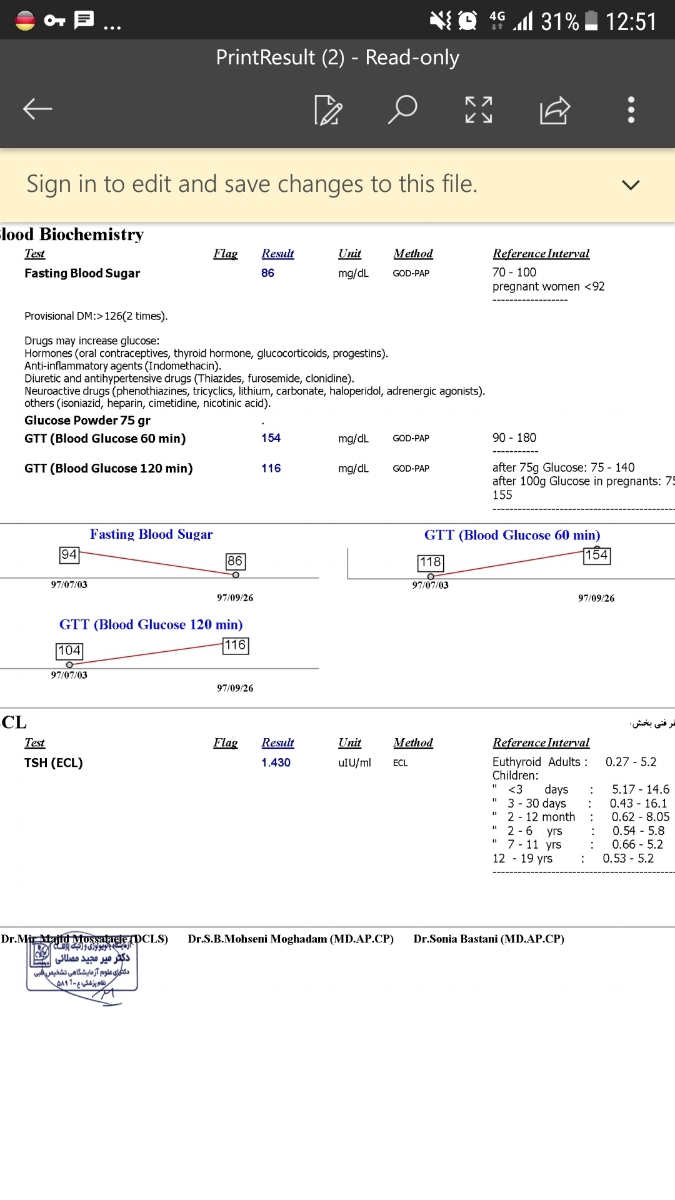Tap the back arrow icon
675x1200 pixels.
(38, 109)
